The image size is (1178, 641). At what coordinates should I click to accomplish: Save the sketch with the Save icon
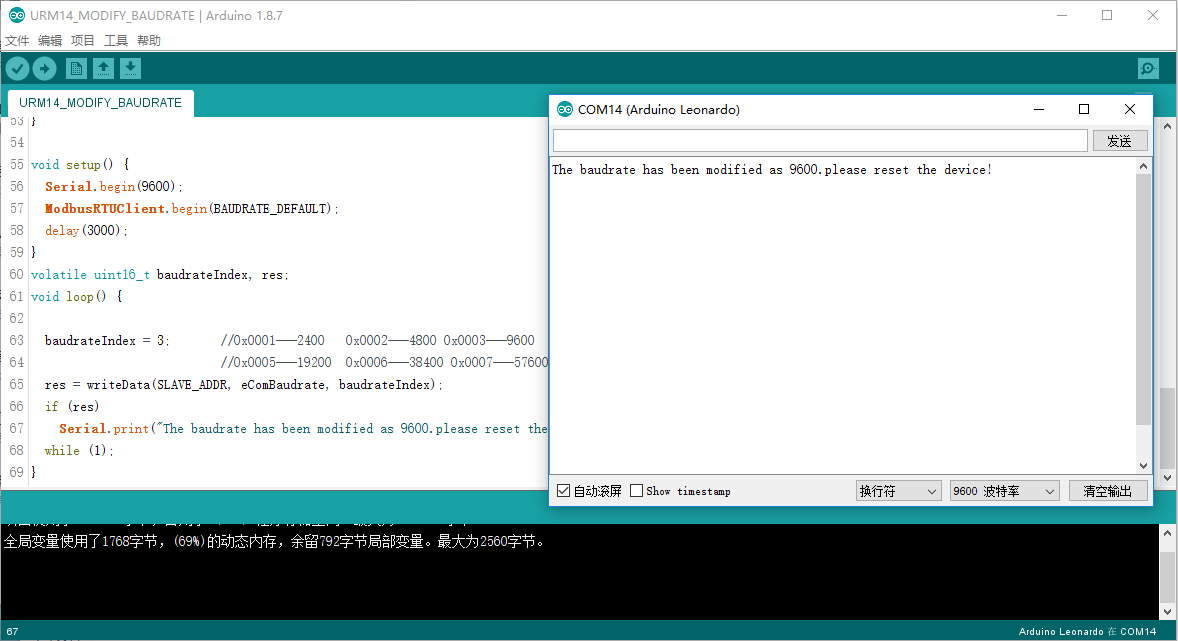pyautogui.click(x=130, y=69)
